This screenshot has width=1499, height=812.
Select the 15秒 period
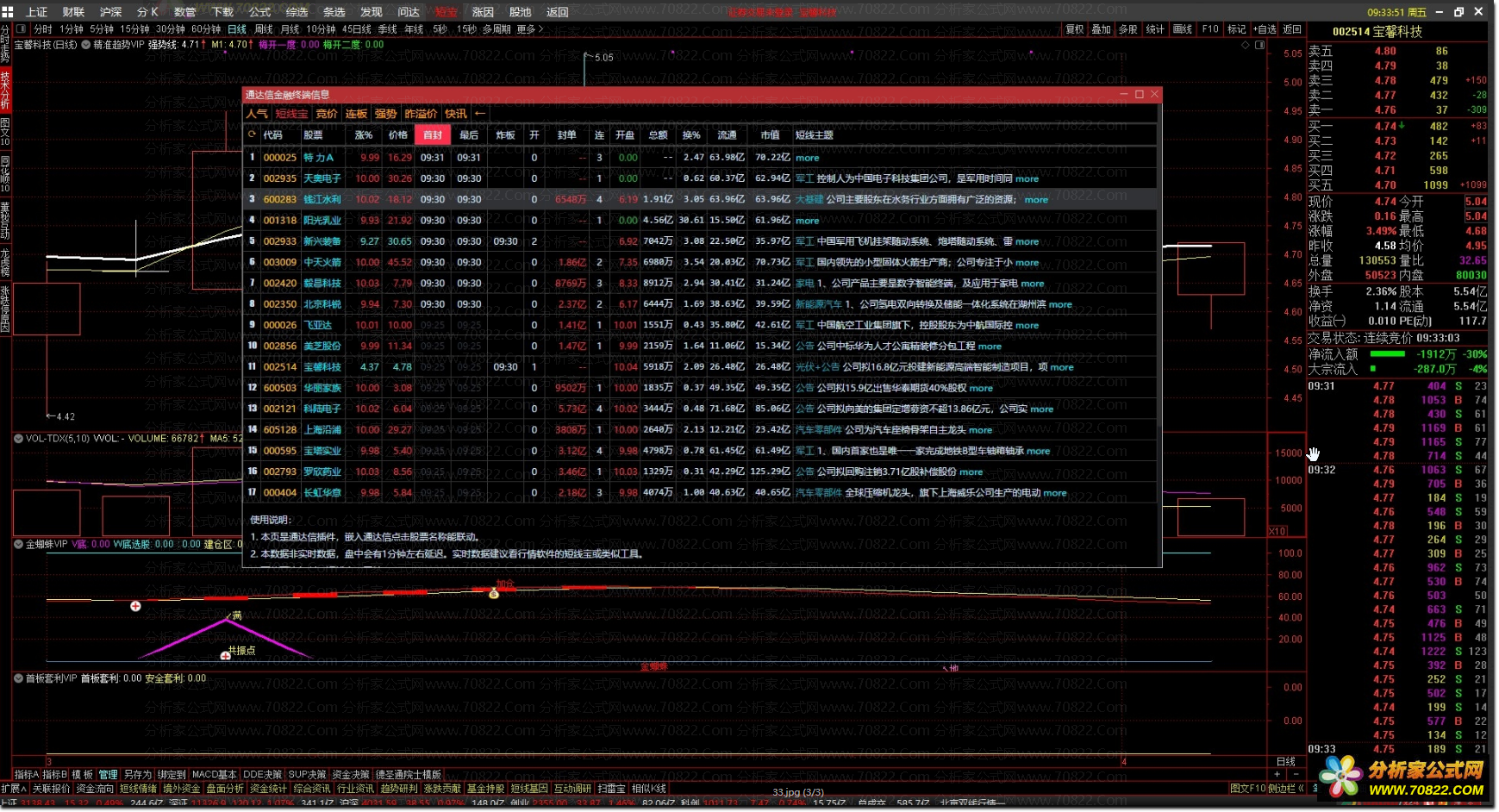[466, 29]
